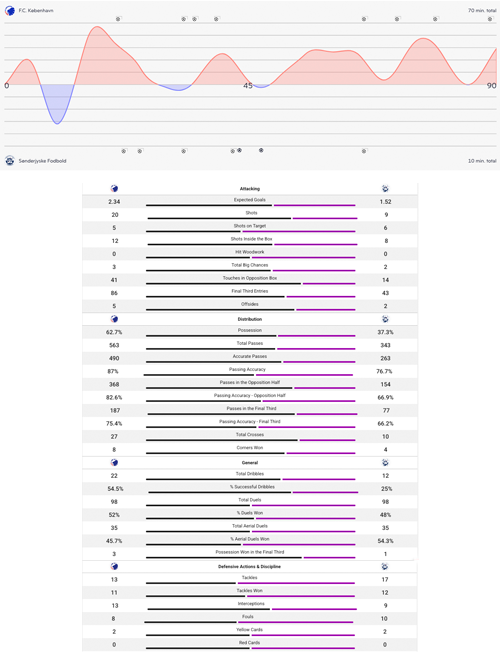Viewport: 500px width, 654px height.
Task: Click the Expected Goals value 2.34
Action: (x=114, y=201)
